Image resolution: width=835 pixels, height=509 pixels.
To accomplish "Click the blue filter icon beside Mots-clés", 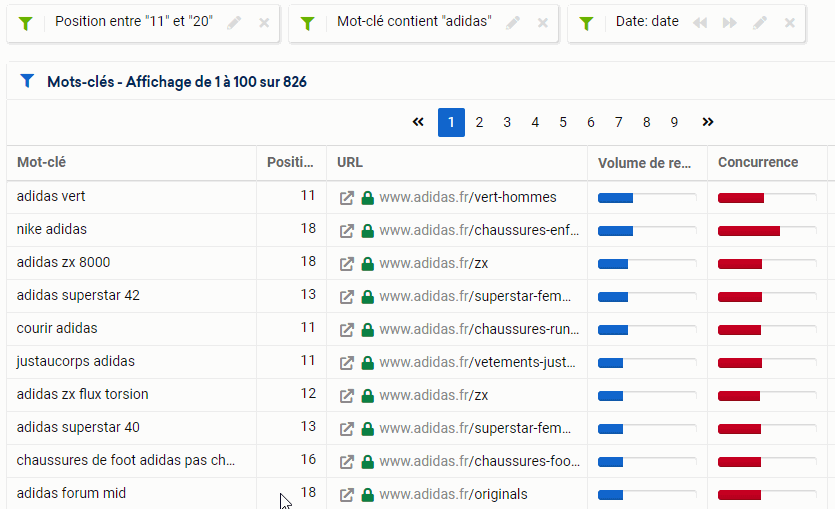I will click(x=27, y=81).
